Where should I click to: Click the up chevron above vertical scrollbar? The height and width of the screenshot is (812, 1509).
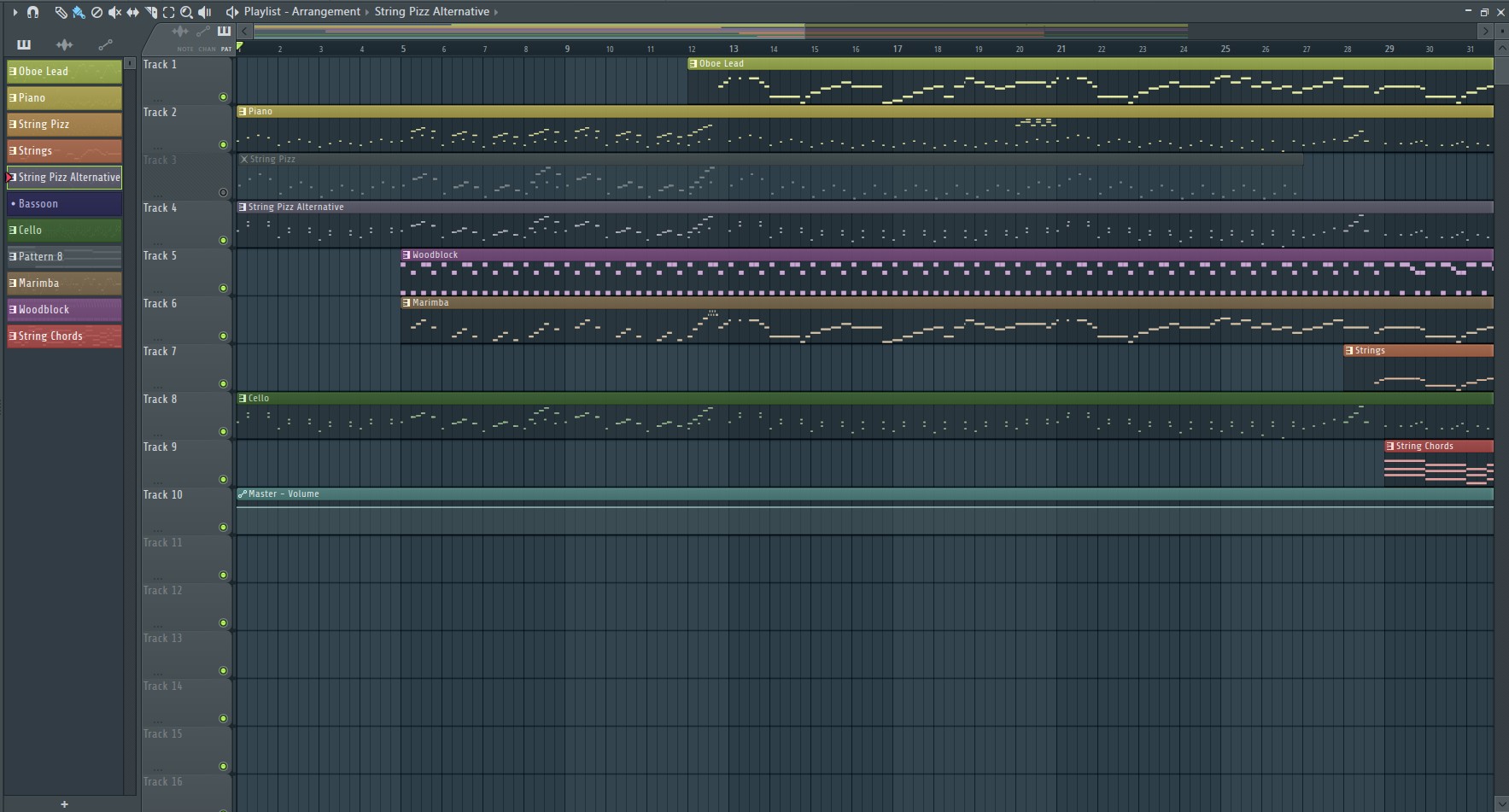coord(1501,49)
